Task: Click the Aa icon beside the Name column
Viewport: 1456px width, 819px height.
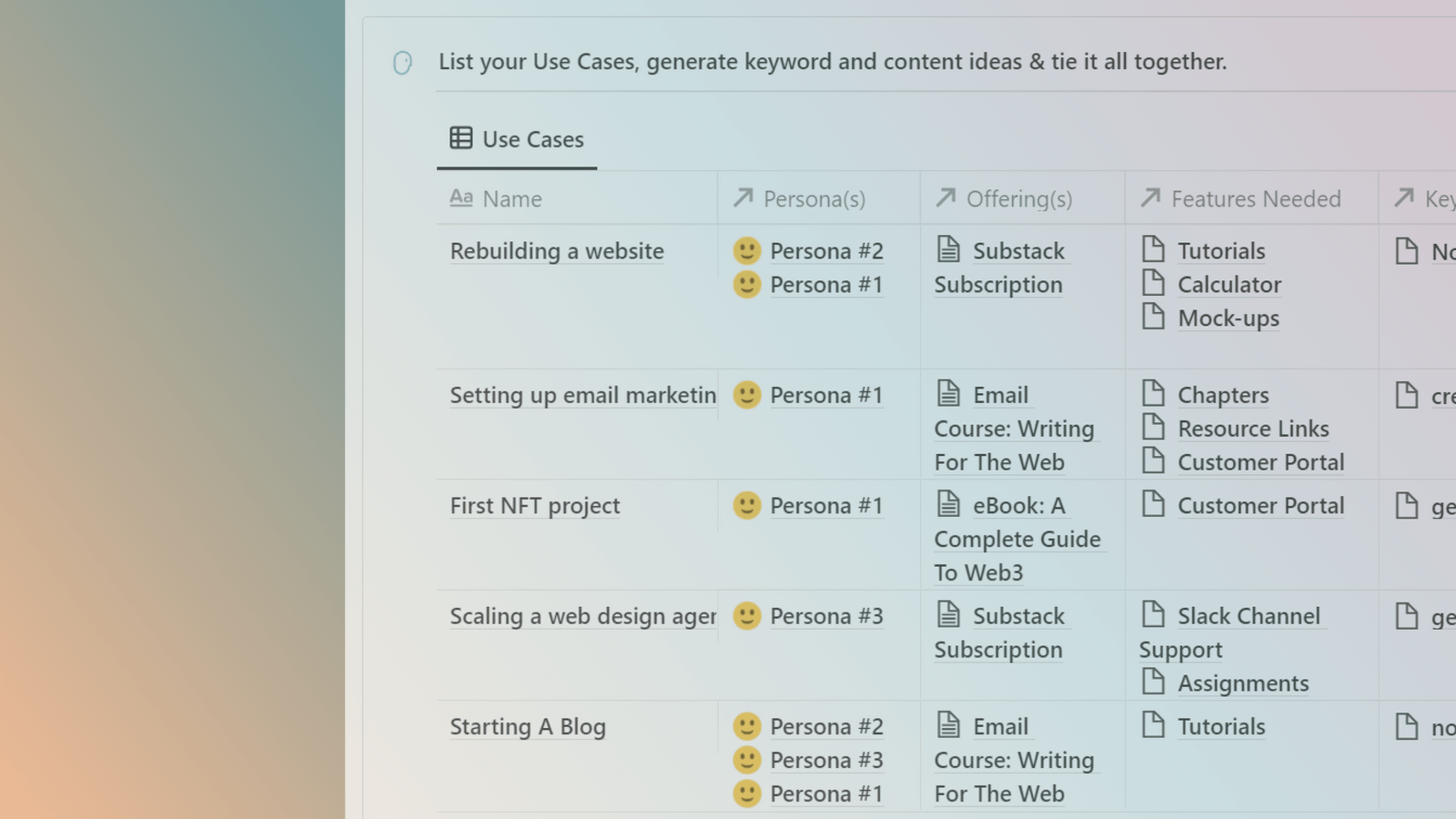Action: 460,197
